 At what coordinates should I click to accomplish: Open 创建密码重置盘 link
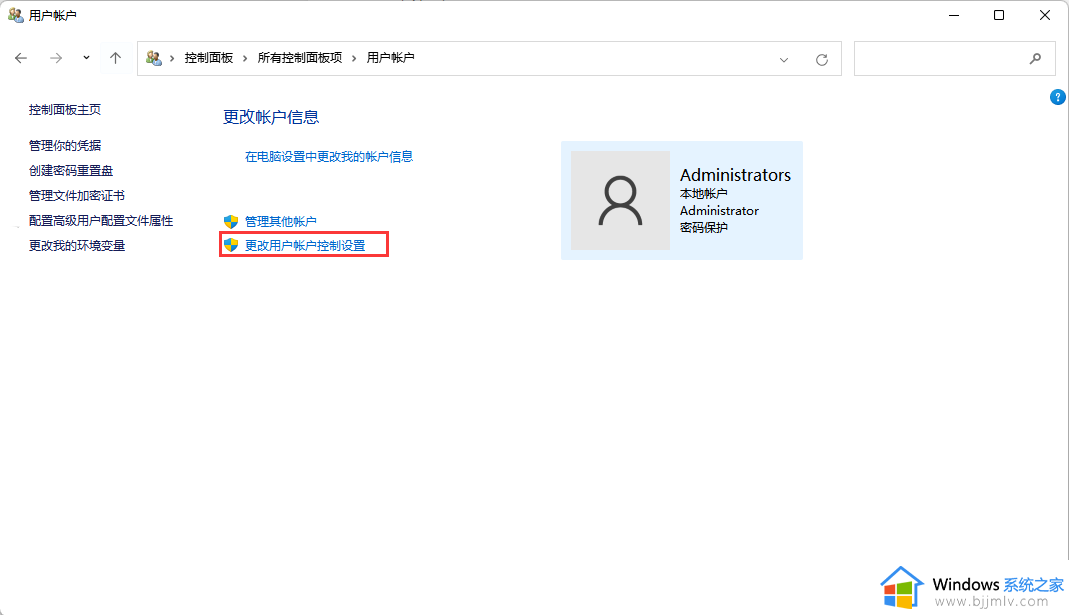point(71,170)
